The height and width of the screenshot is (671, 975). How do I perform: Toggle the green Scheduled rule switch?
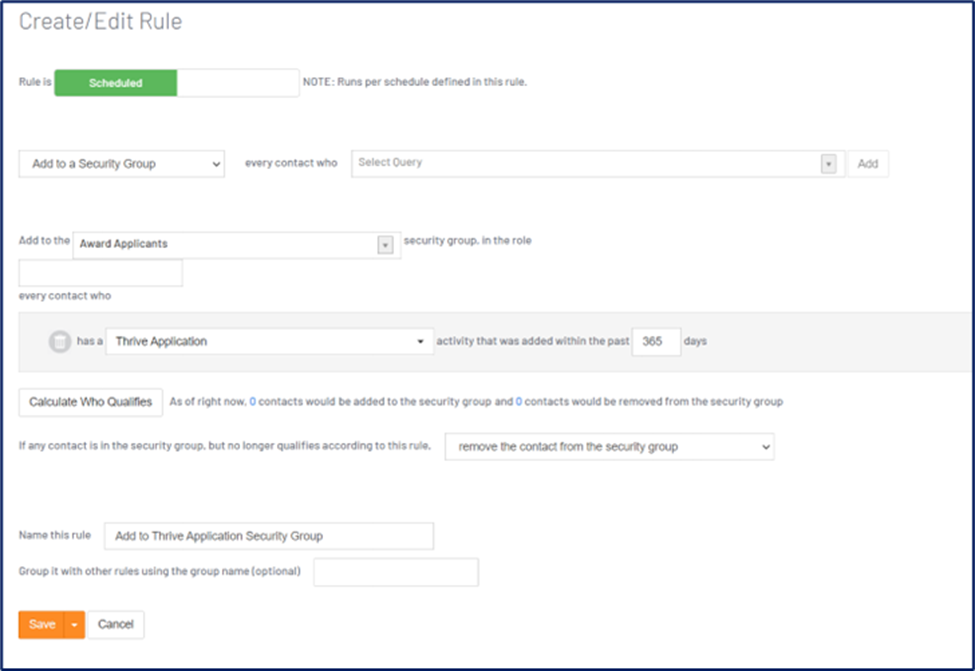tap(116, 83)
